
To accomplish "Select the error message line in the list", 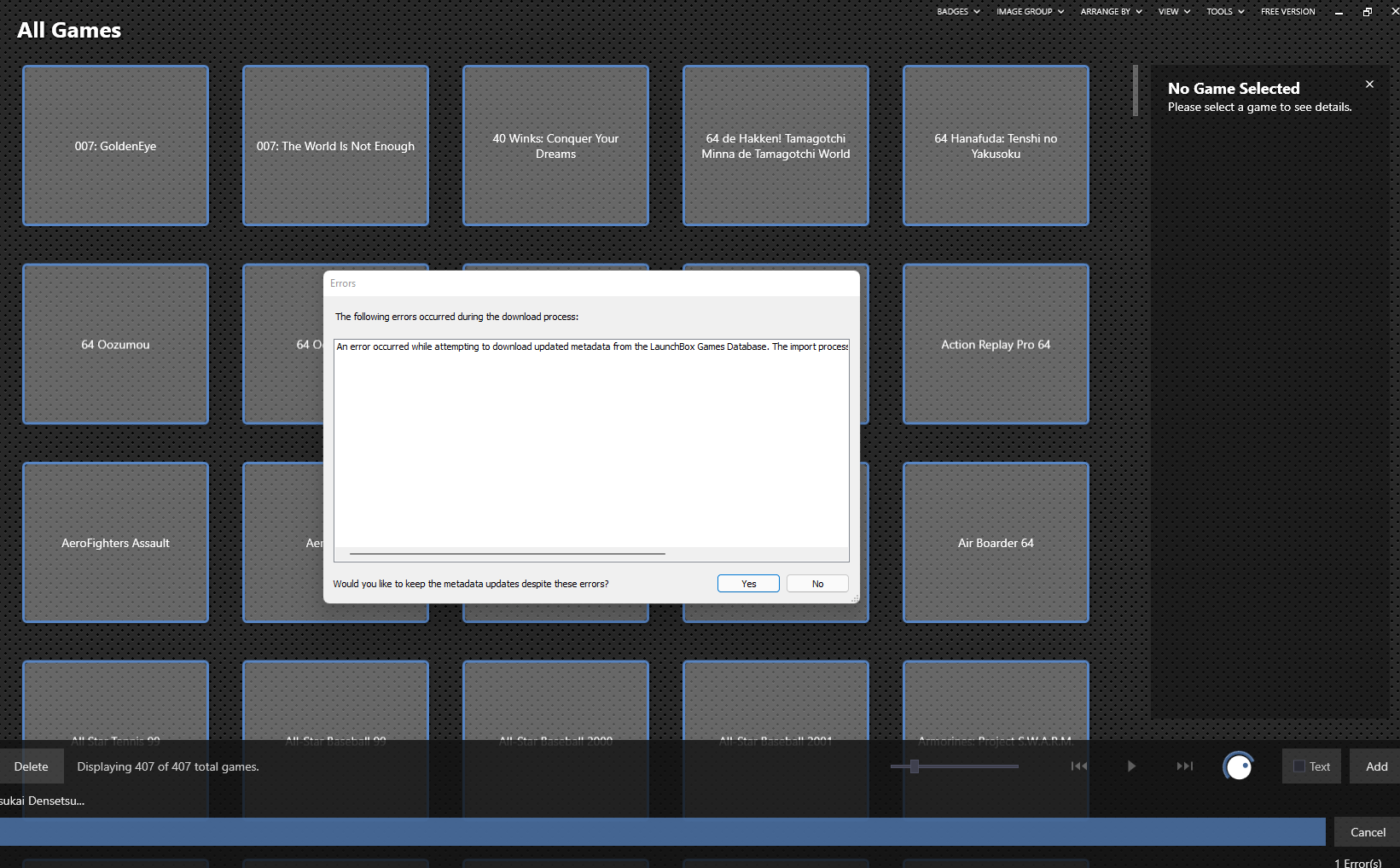I will (x=591, y=347).
